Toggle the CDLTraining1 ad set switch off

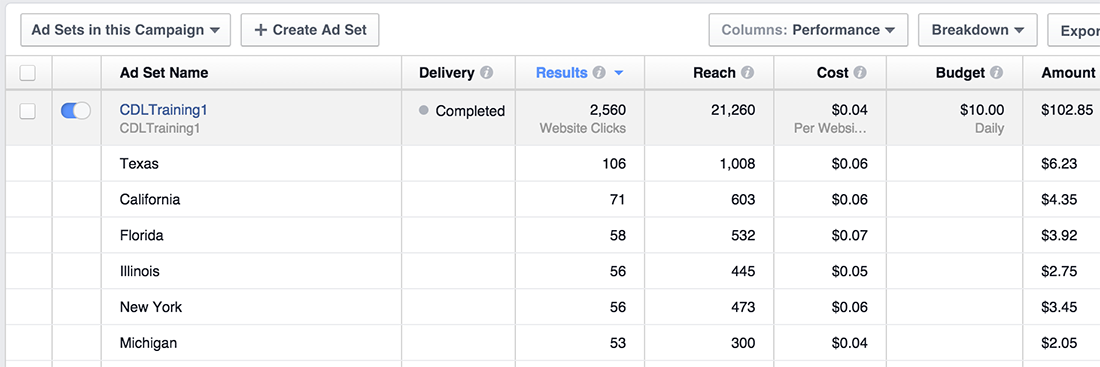point(76,110)
